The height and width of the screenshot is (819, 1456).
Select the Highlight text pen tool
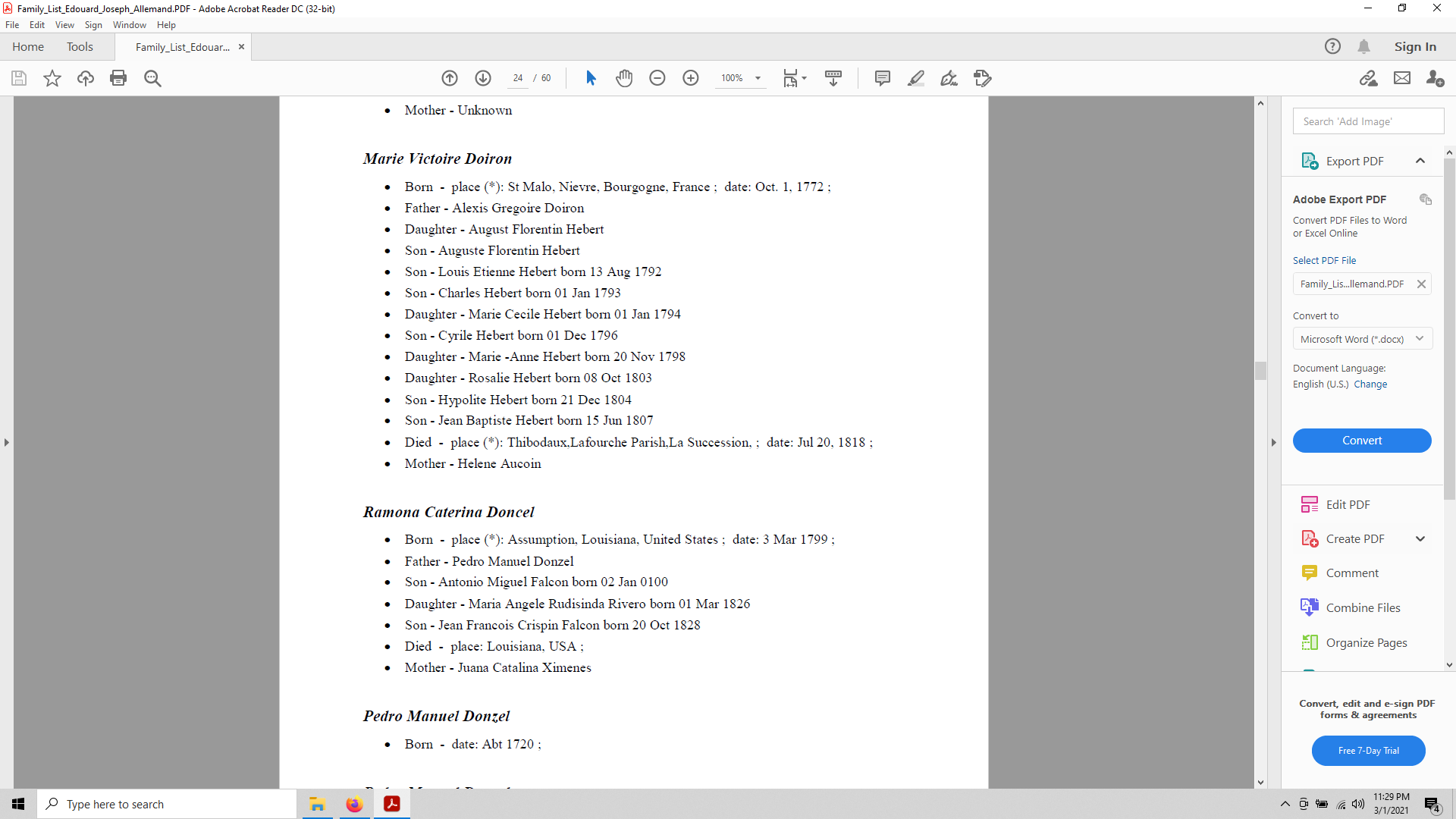click(916, 78)
